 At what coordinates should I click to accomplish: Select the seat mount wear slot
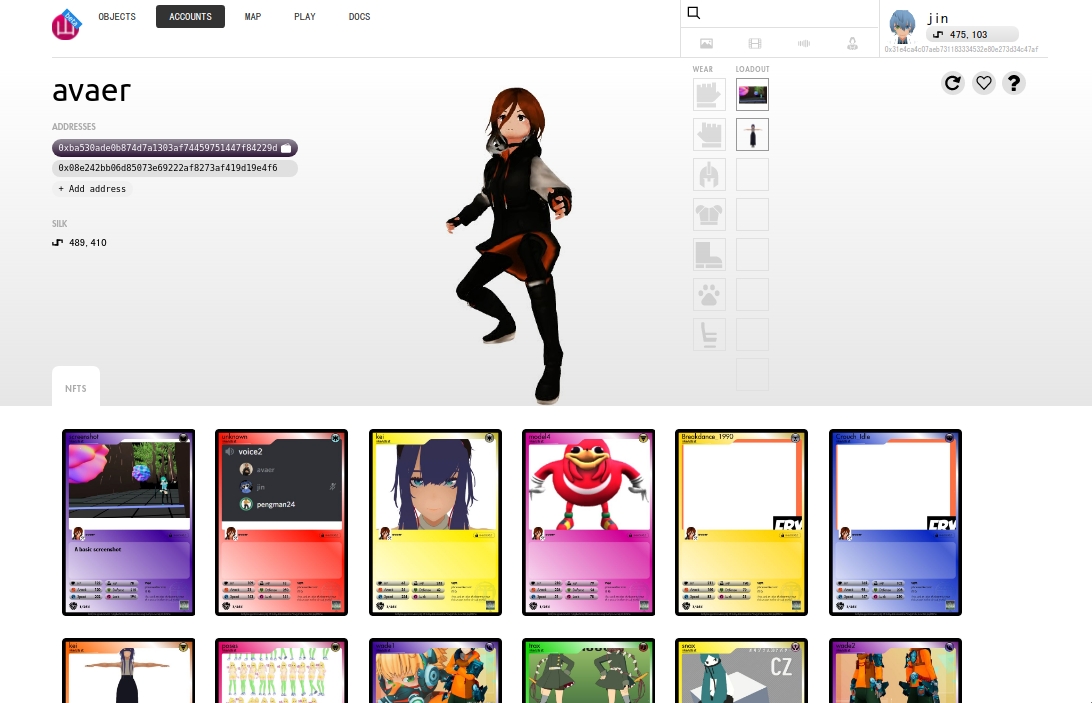709,334
